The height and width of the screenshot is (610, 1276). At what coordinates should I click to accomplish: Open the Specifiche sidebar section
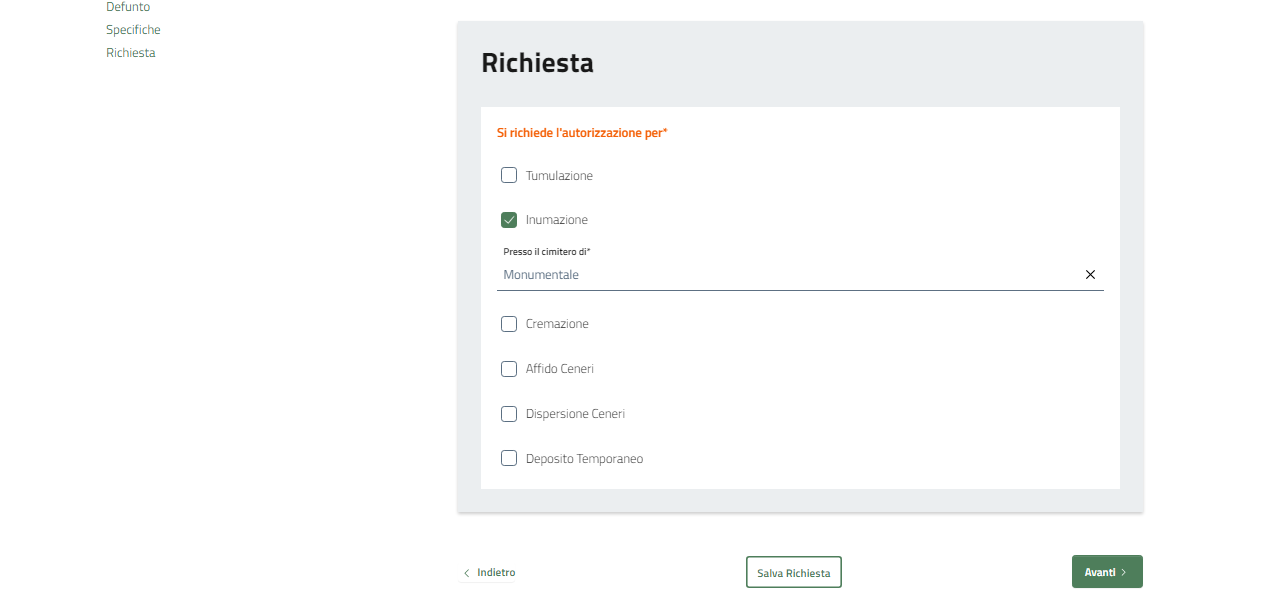(x=133, y=30)
